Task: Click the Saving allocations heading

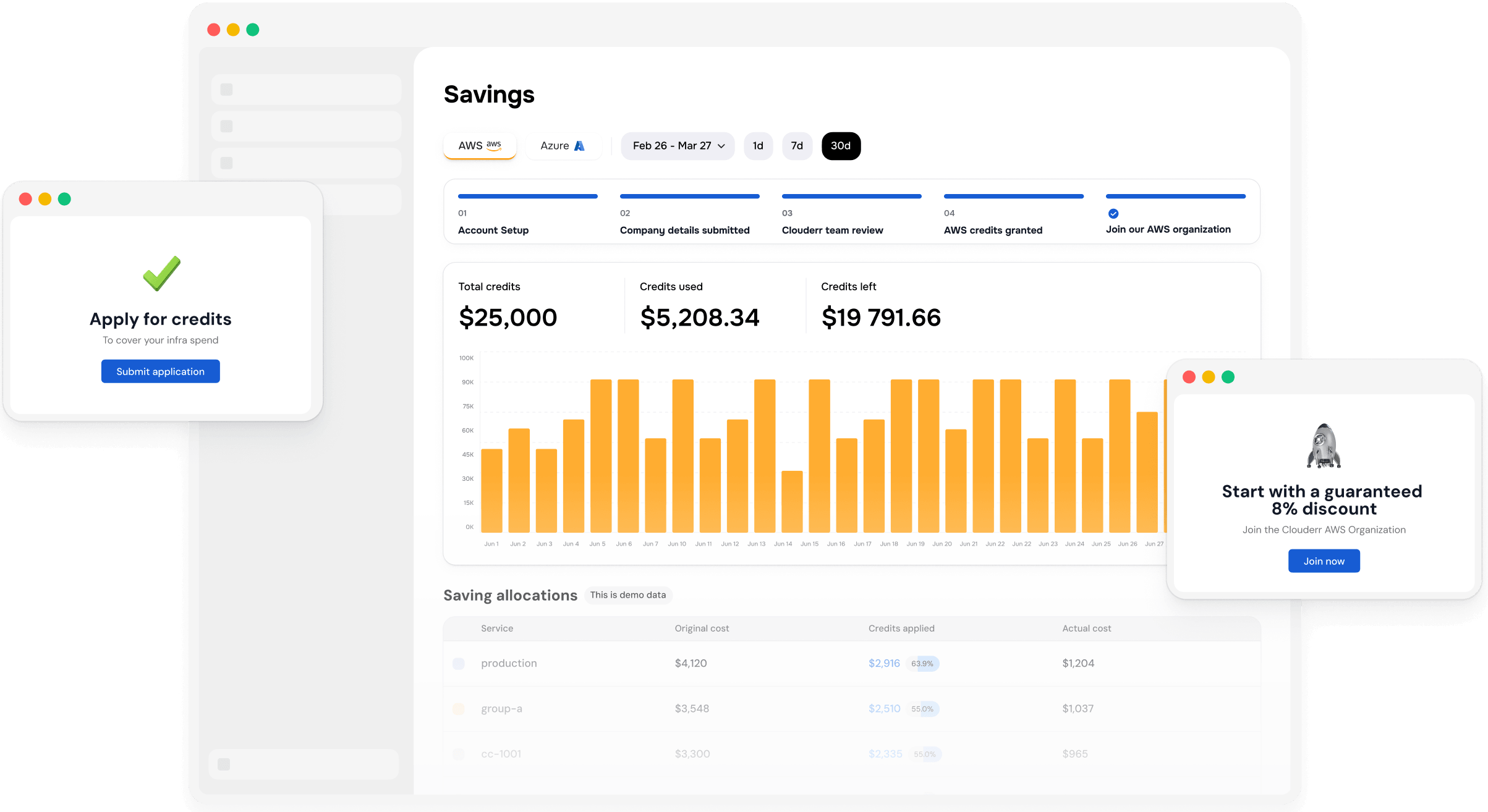Action: click(x=511, y=595)
